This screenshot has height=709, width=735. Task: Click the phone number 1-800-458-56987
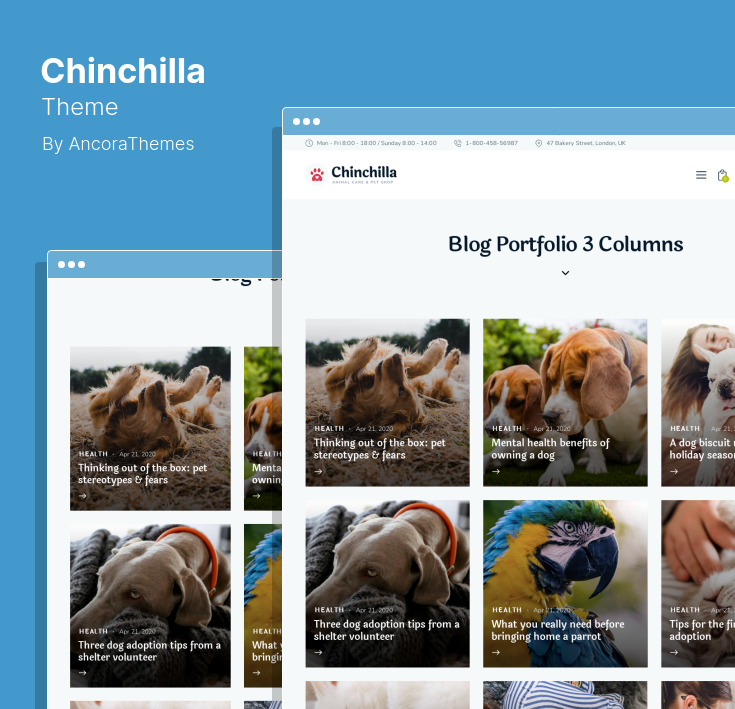pyautogui.click(x=492, y=143)
